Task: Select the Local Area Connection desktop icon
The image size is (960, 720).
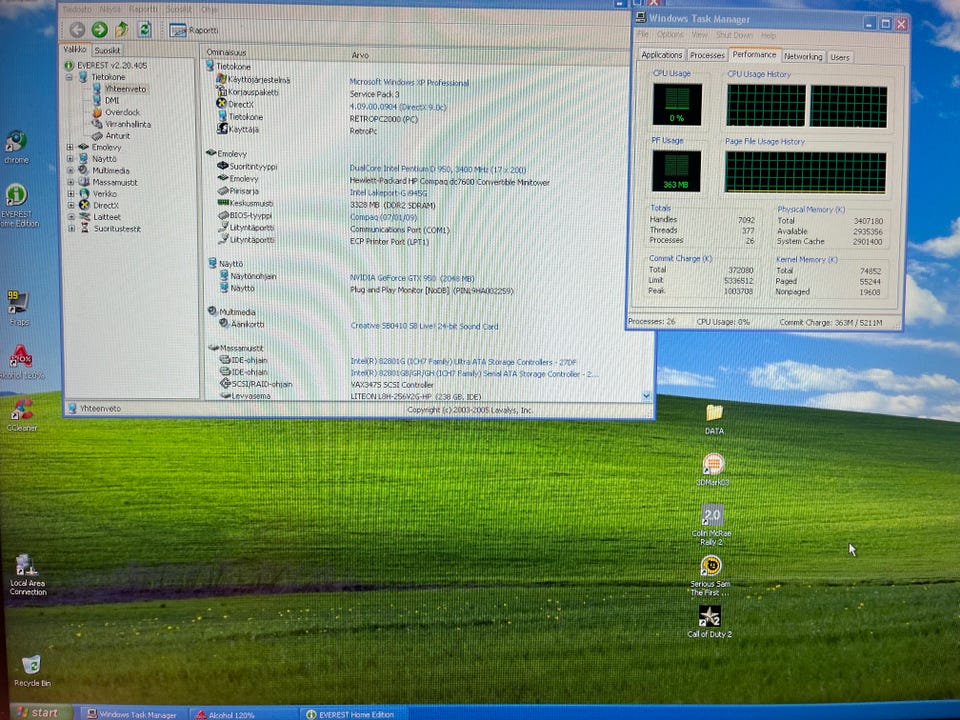Action: 27,574
